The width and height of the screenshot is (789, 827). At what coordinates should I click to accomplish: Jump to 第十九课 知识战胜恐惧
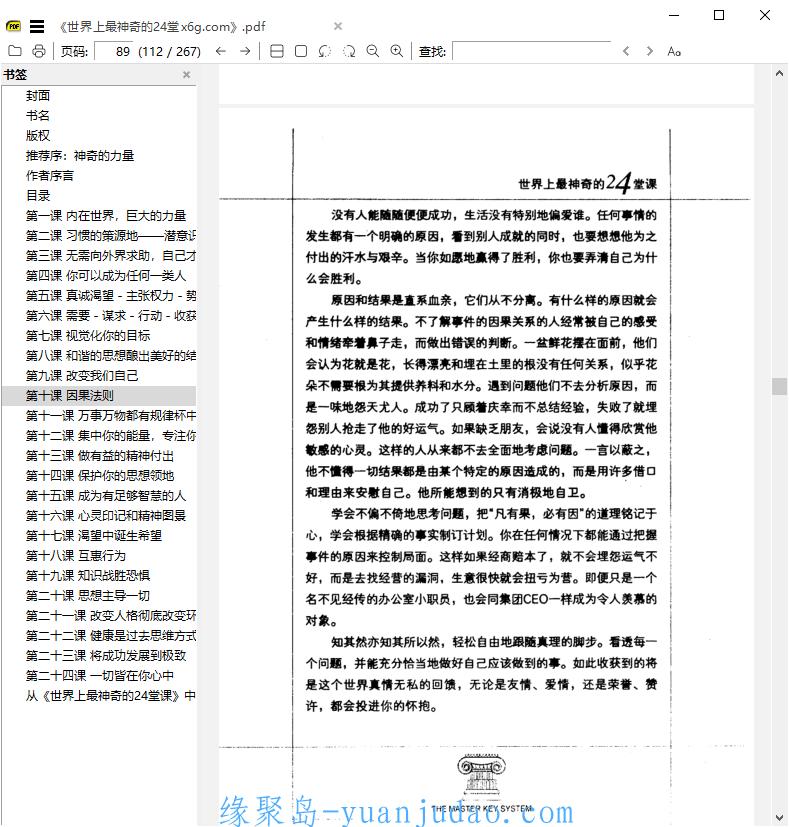click(88, 575)
